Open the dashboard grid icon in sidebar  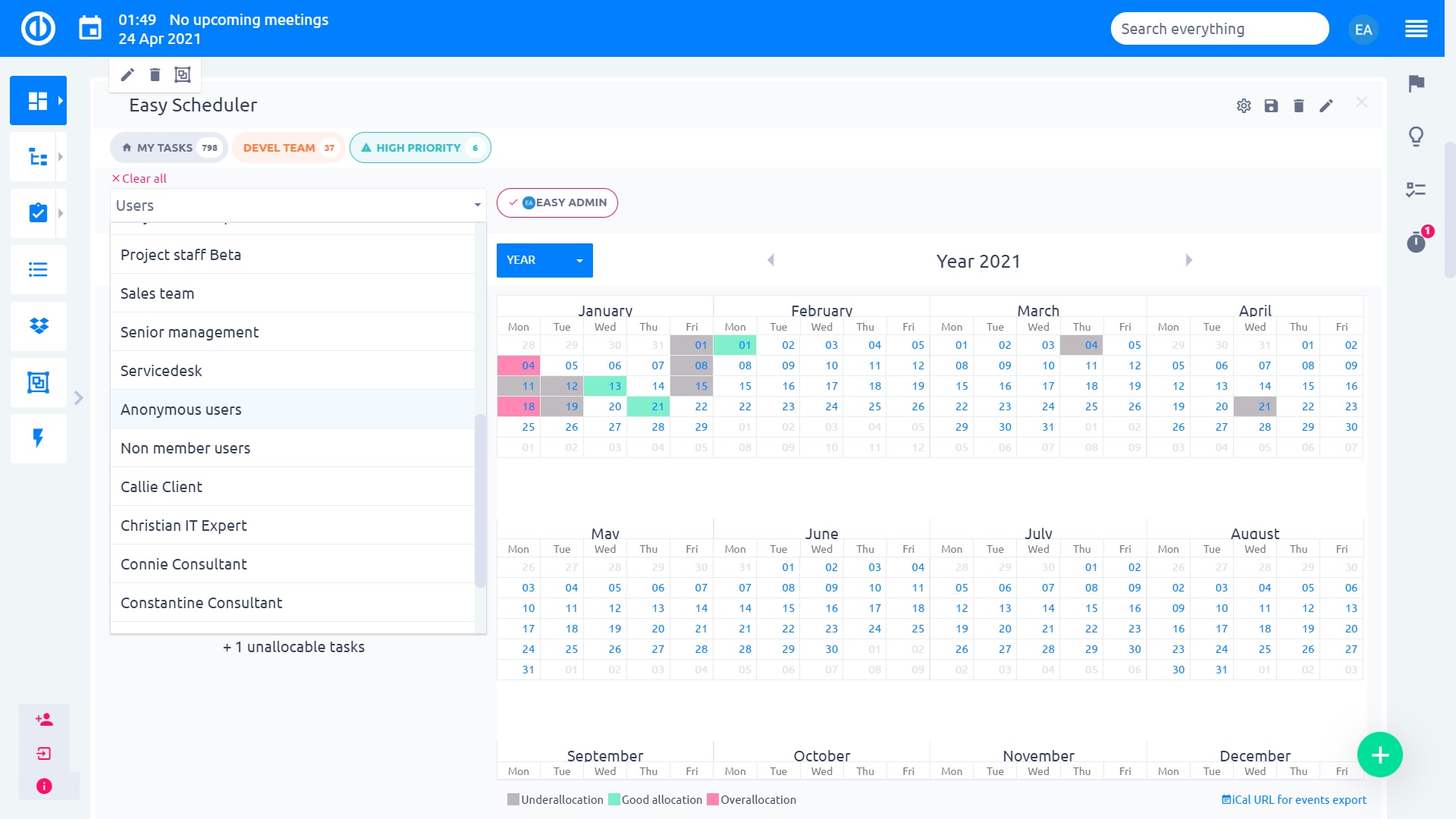(x=37, y=101)
